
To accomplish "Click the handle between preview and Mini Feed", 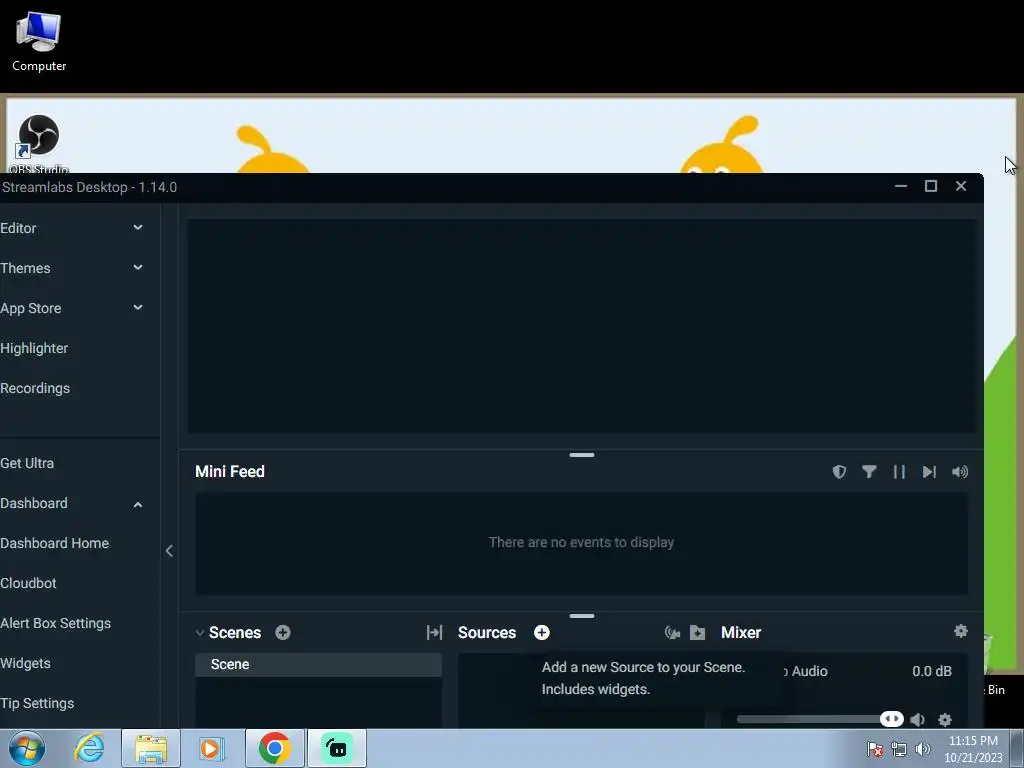I will click(x=581, y=455).
